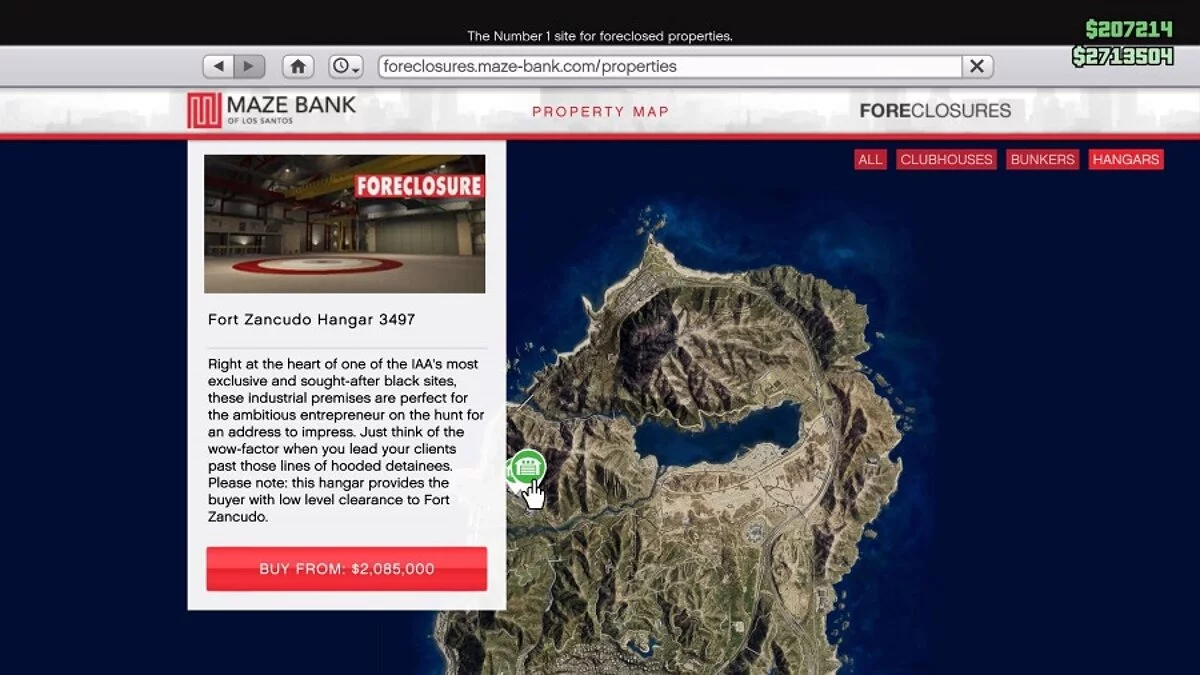1200x675 pixels.
Task: Filter the map by Hangars
Action: pos(1125,160)
